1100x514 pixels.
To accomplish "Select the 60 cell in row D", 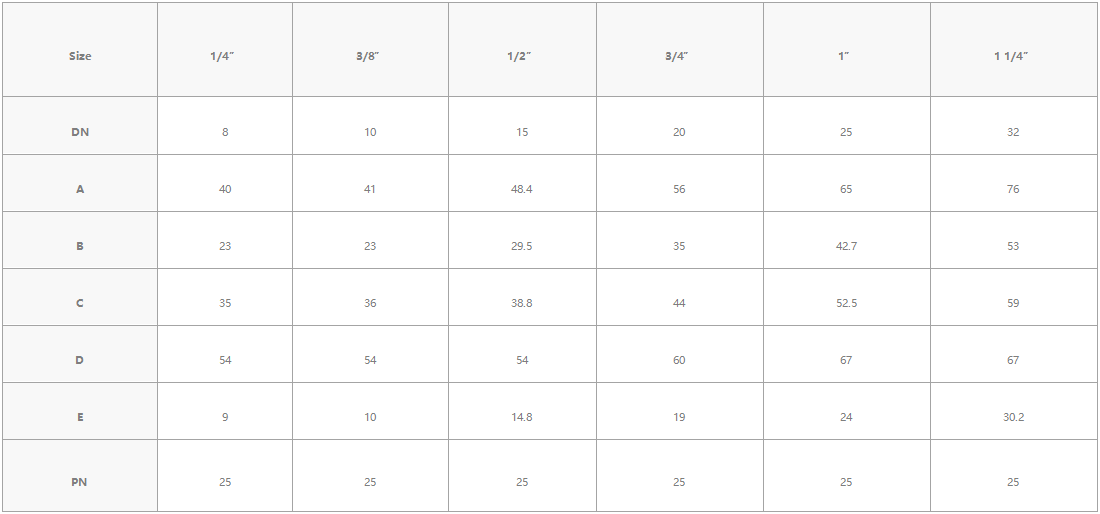I will coord(679,360).
